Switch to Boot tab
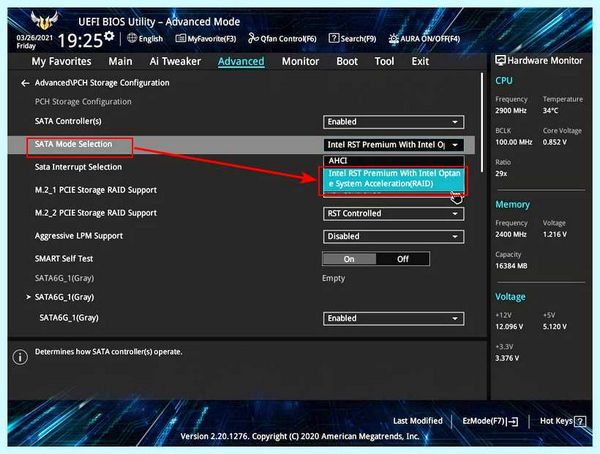Screen dimensions: 600x454 click(347, 61)
